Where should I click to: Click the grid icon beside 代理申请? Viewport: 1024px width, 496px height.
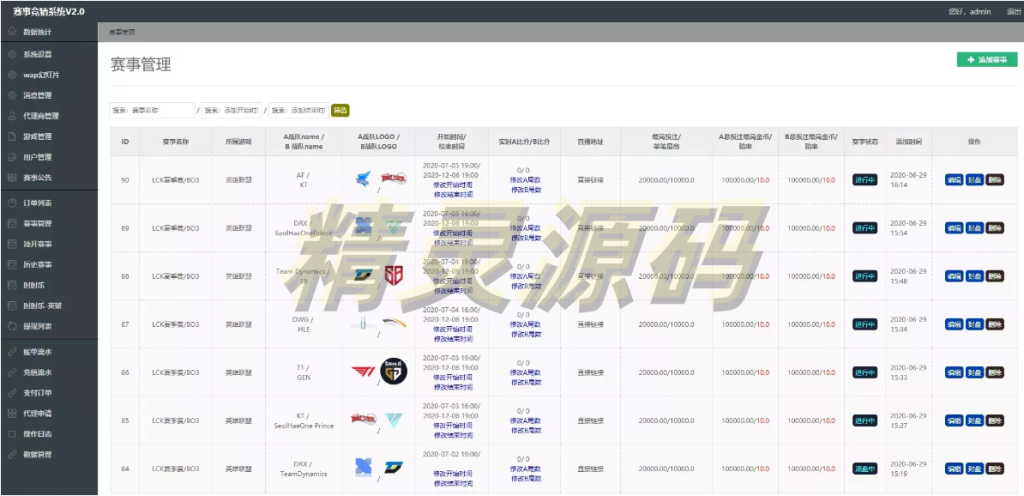pyautogui.click(x=12, y=414)
